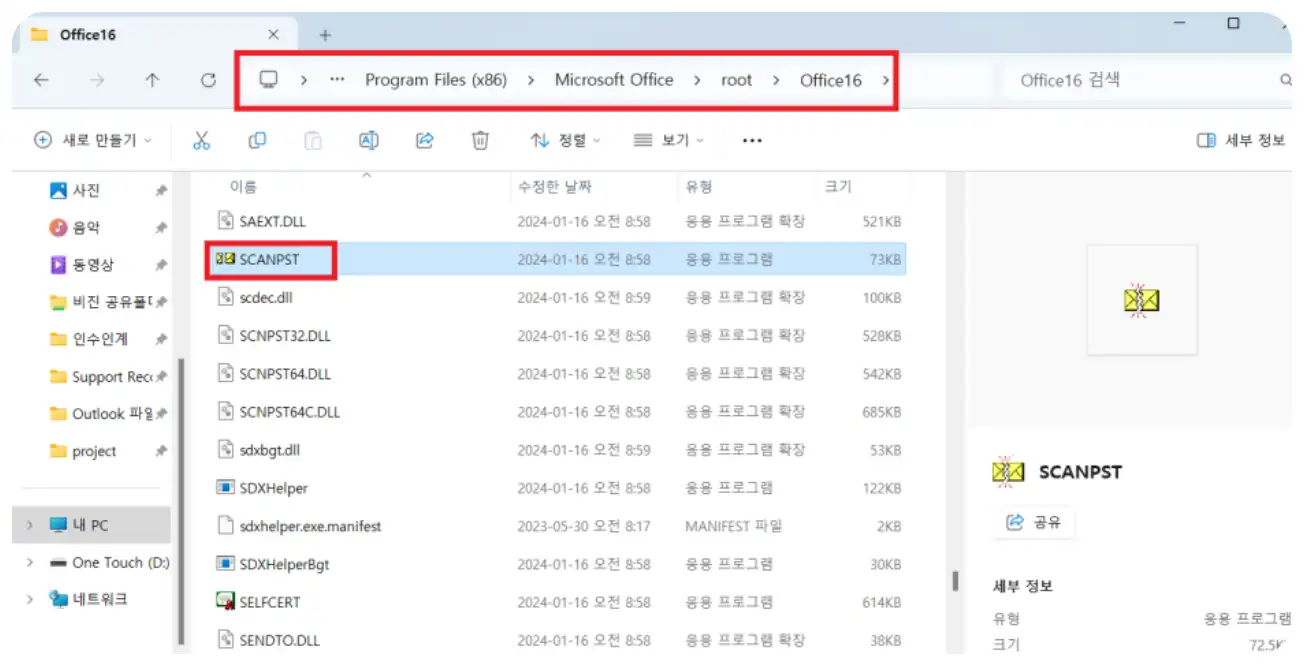Image resolution: width=1304 pixels, height=666 pixels.
Task: Click the Rename icon in toolbar
Action: pos(369,141)
